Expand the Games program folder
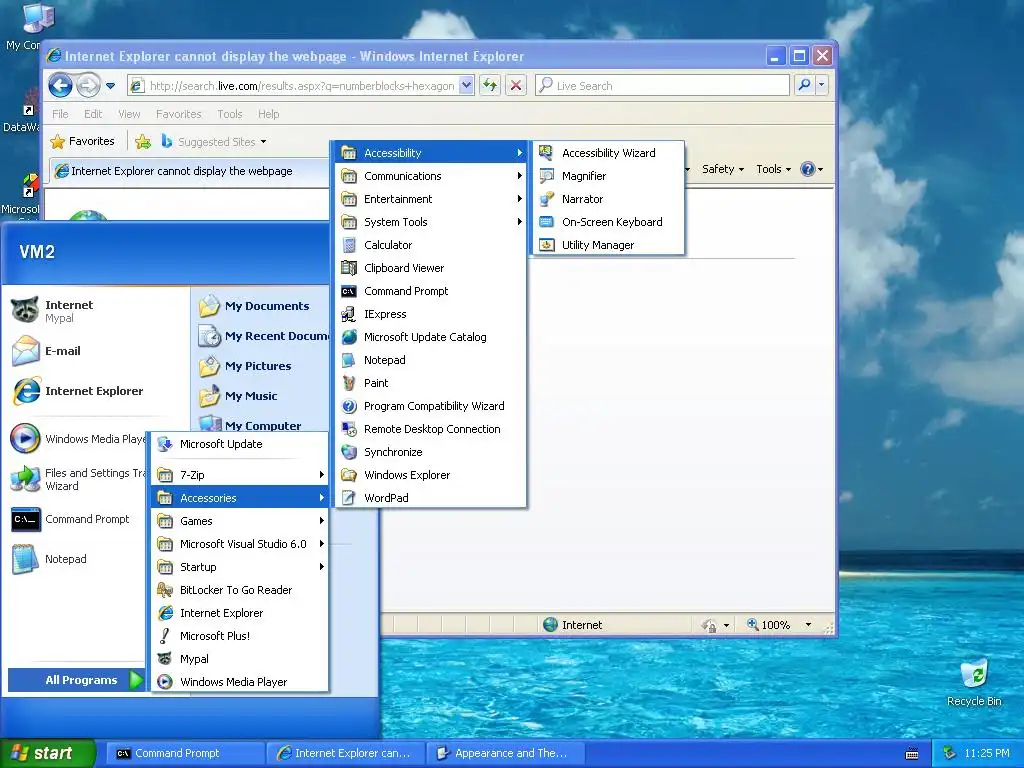This screenshot has width=1024, height=768. (240, 520)
